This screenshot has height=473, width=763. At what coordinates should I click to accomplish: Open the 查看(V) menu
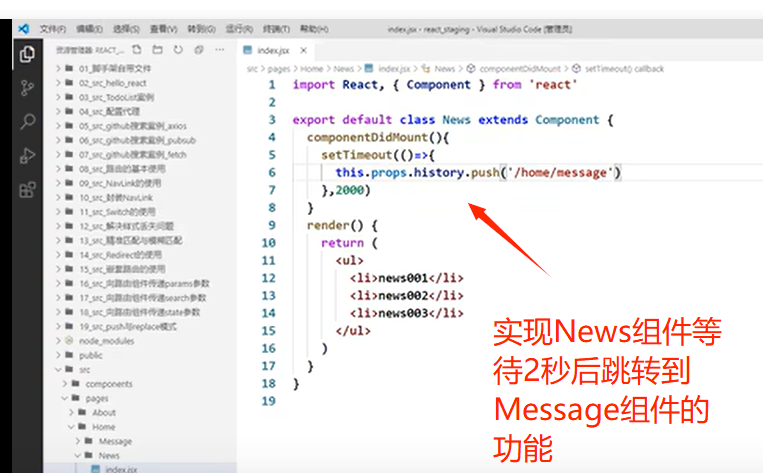coord(164,29)
